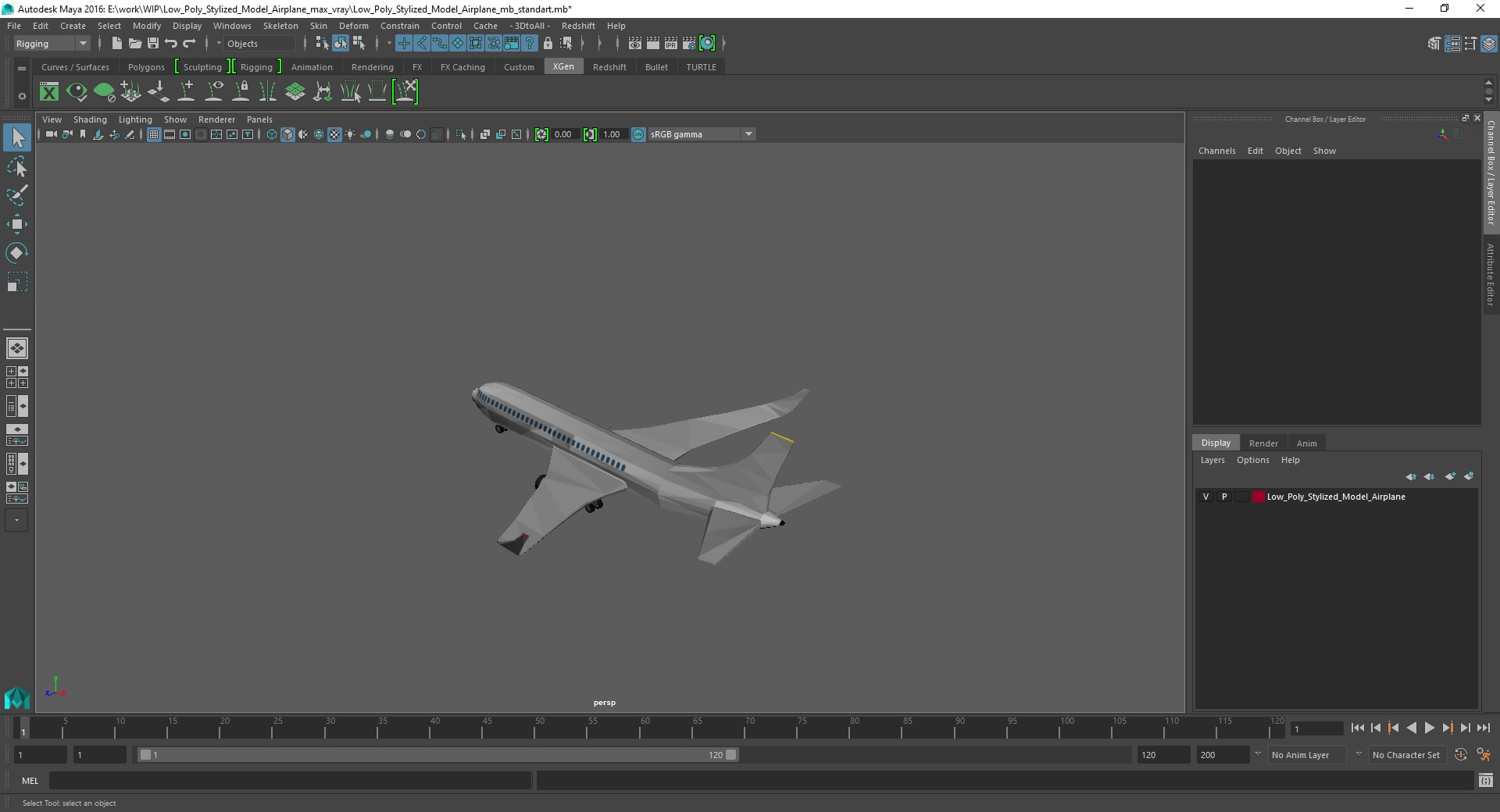Switch to the Render layer tab
This screenshot has height=812, width=1500.
[1263, 443]
